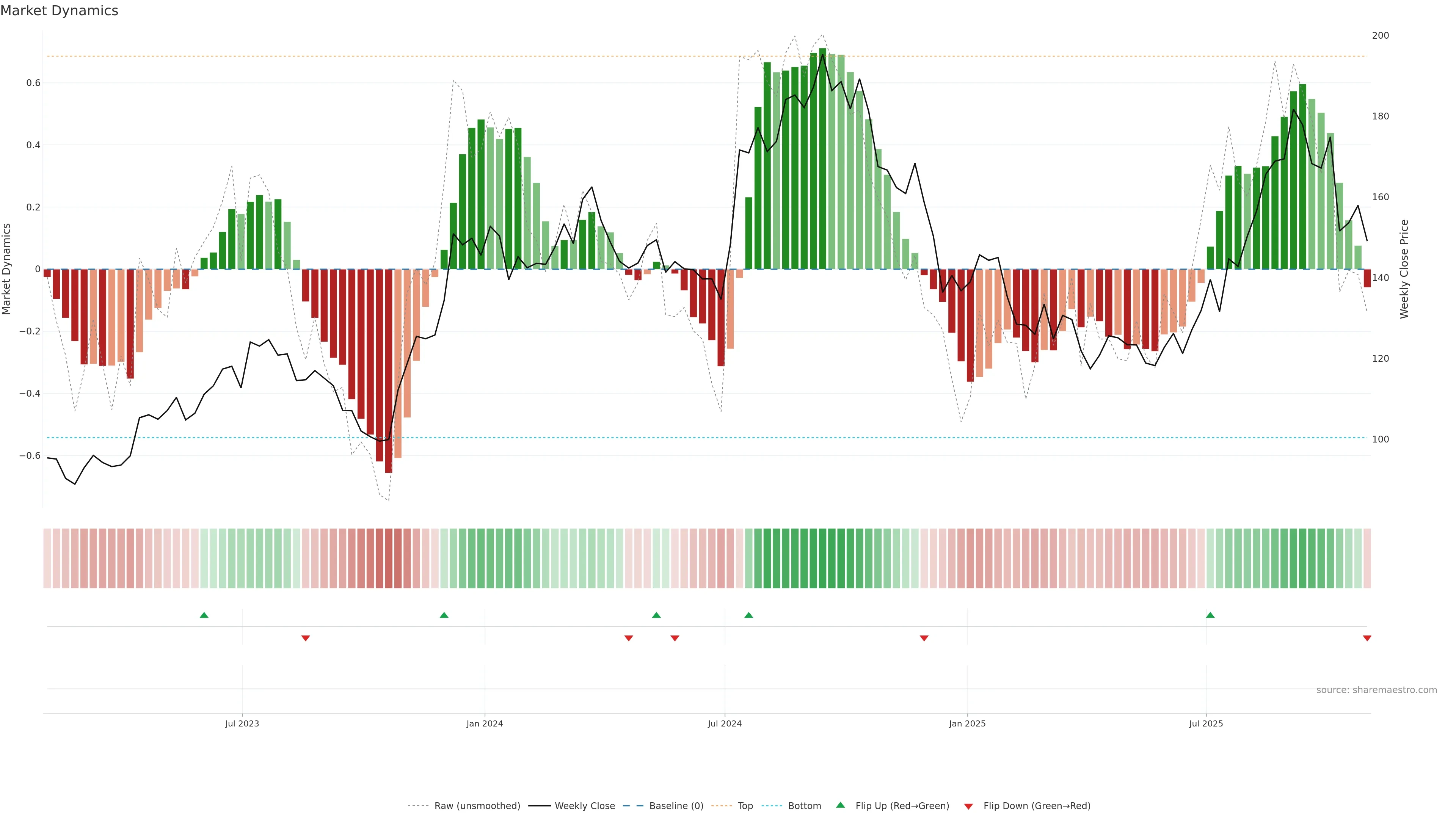Click the Flip Down legend red triangle
The height and width of the screenshot is (819, 1456).
coord(968,806)
